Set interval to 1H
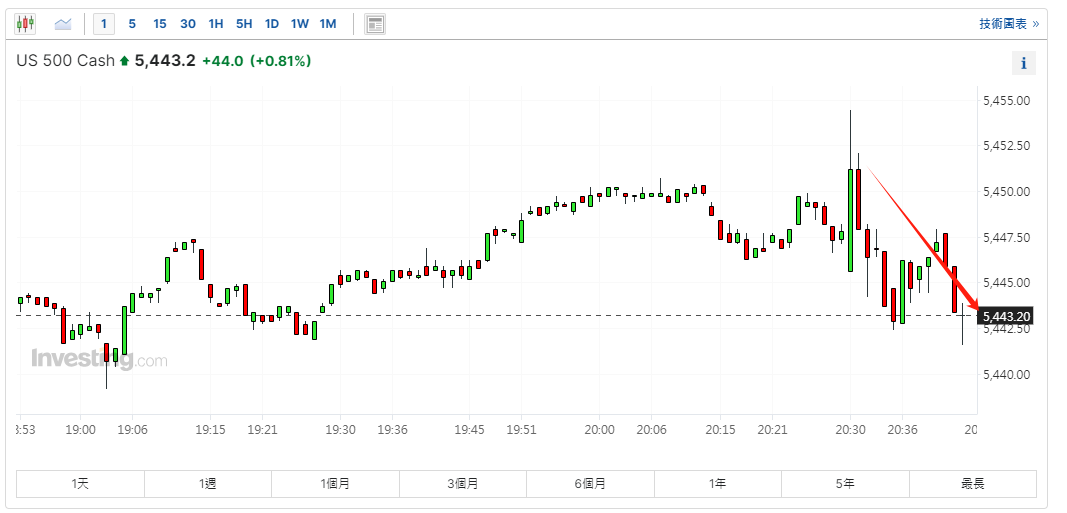The height and width of the screenshot is (513, 1067). 216,23
